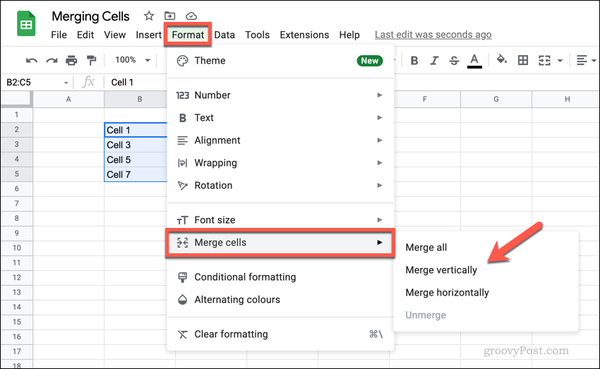Select the cell containing Cell 3
This screenshot has height=369, width=600.
pos(136,145)
